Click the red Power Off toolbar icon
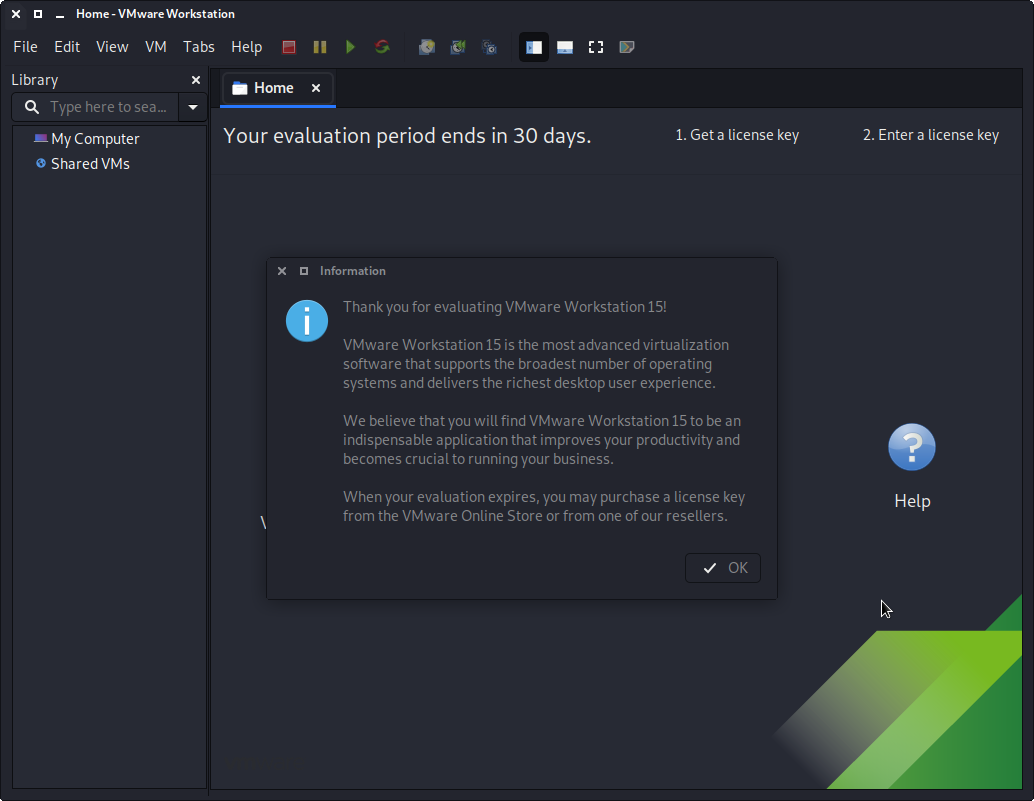This screenshot has width=1034, height=801. (289, 47)
